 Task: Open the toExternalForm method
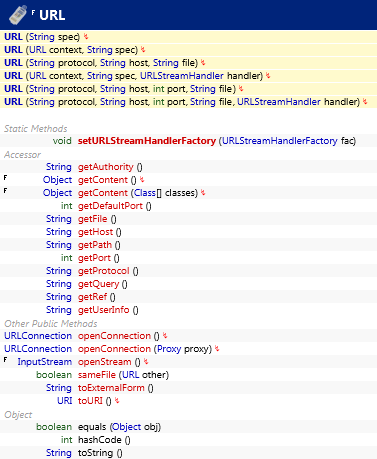click(x=111, y=388)
